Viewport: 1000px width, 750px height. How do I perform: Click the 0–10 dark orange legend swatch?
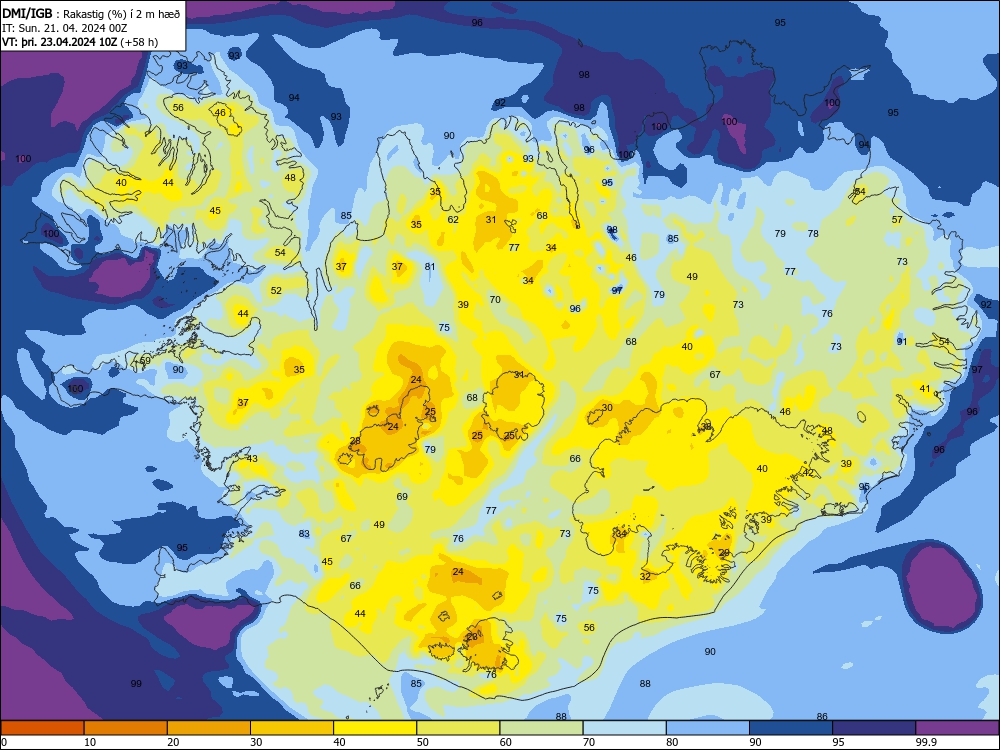(x=42, y=728)
